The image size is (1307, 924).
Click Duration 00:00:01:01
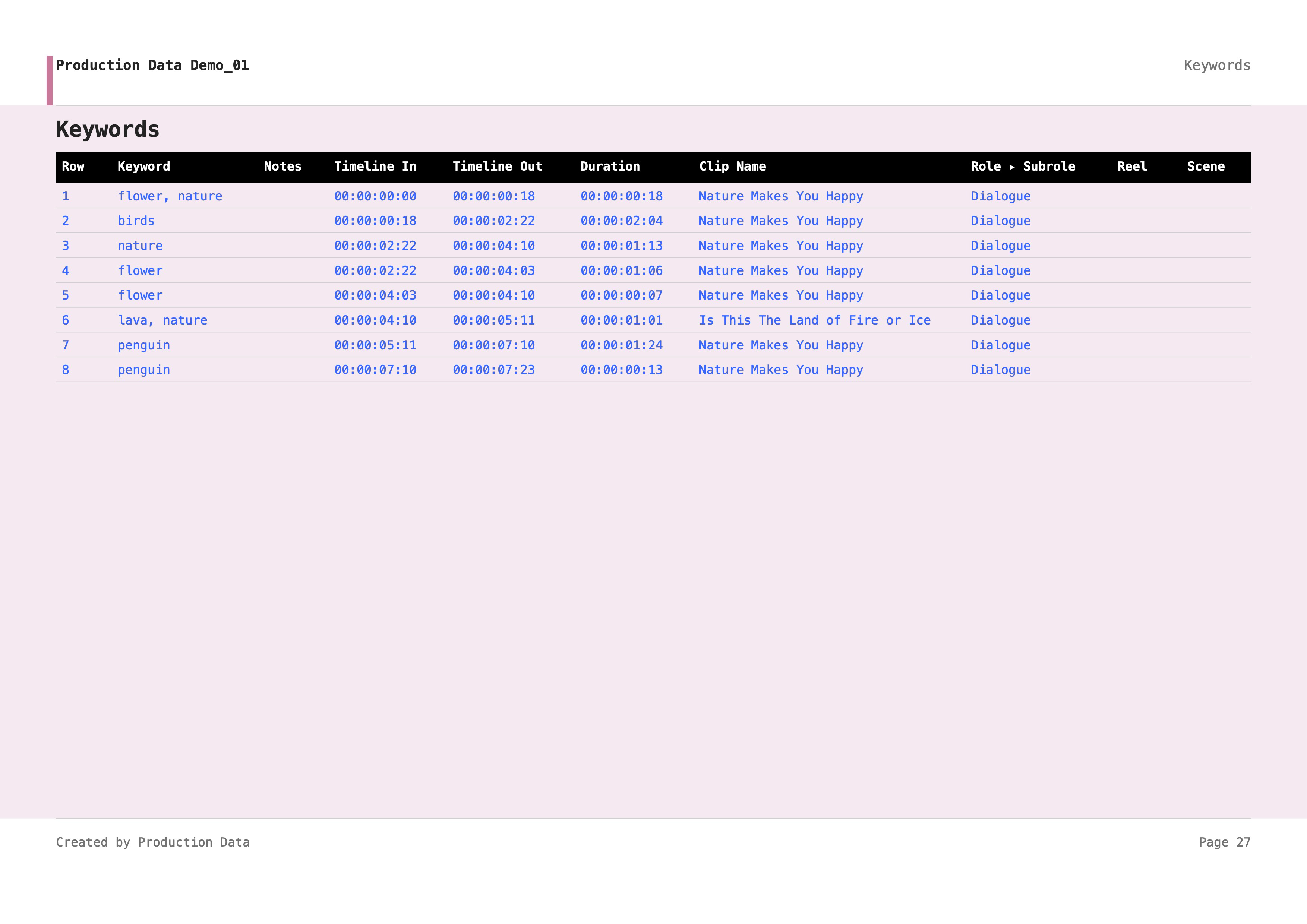622,320
